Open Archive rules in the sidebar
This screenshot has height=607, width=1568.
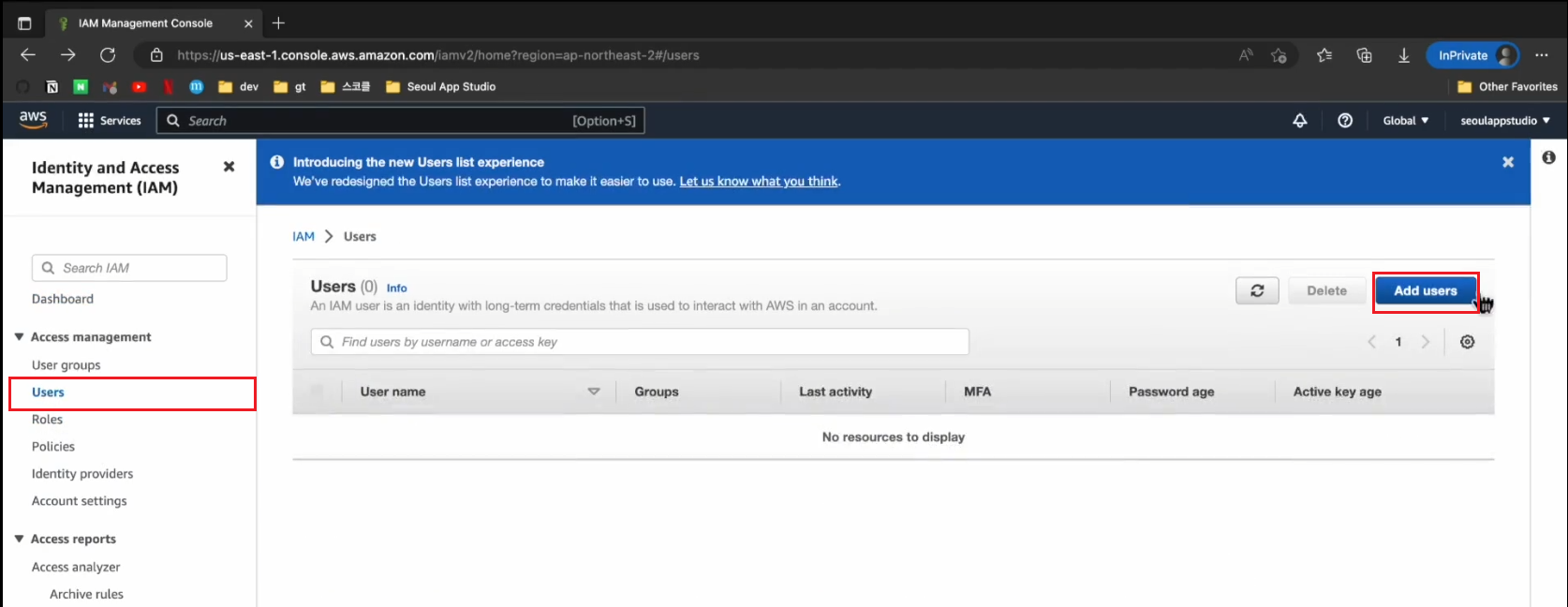click(x=86, y=595)
